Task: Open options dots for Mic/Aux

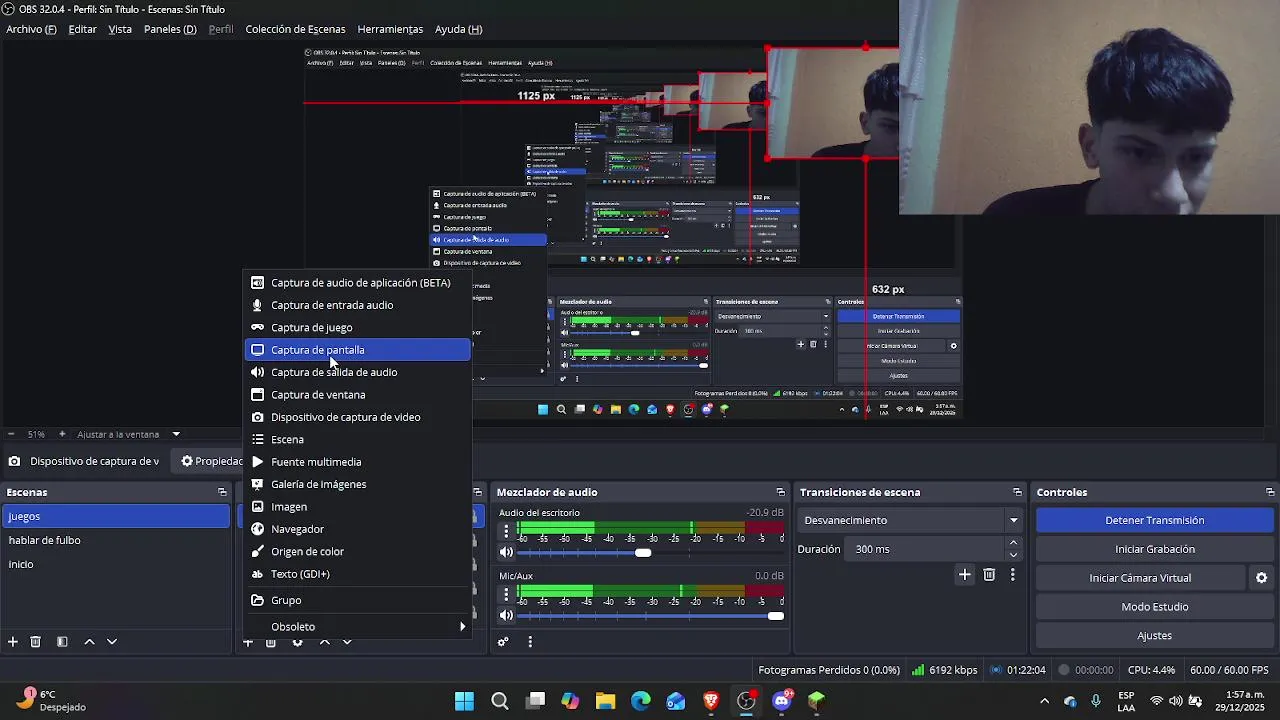Action: 506,594
